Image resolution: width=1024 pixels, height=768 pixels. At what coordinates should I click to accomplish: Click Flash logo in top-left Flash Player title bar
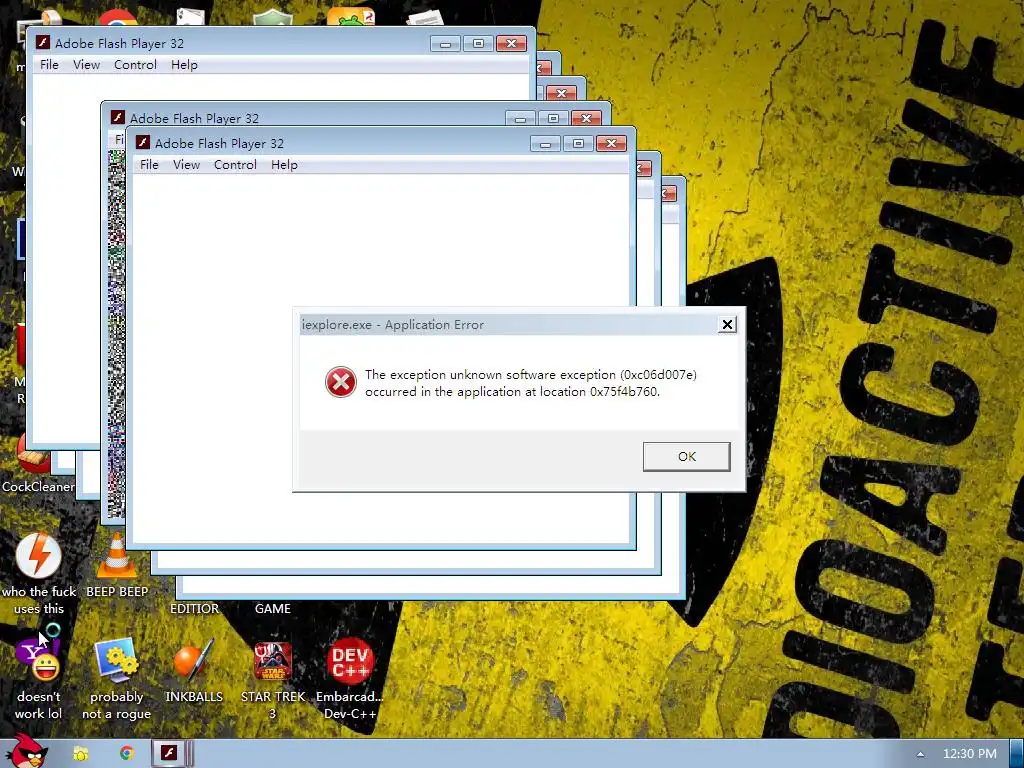coord(42,42)
